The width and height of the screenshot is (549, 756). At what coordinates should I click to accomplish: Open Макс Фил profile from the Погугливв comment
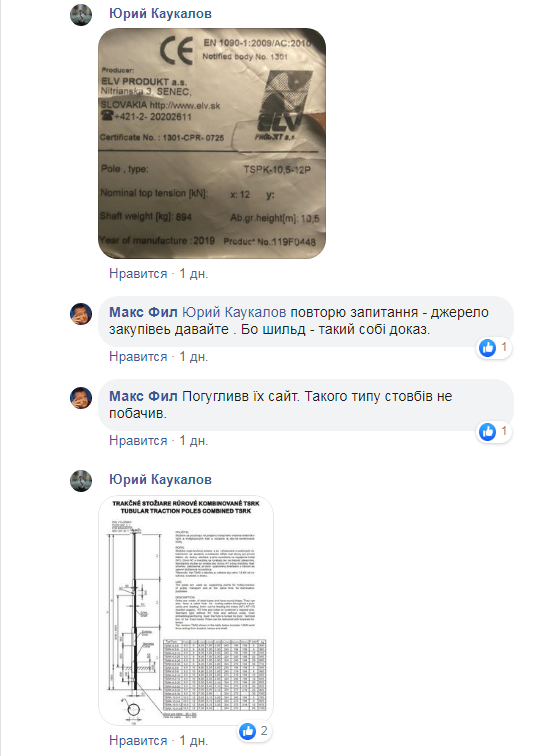(143, 396)
